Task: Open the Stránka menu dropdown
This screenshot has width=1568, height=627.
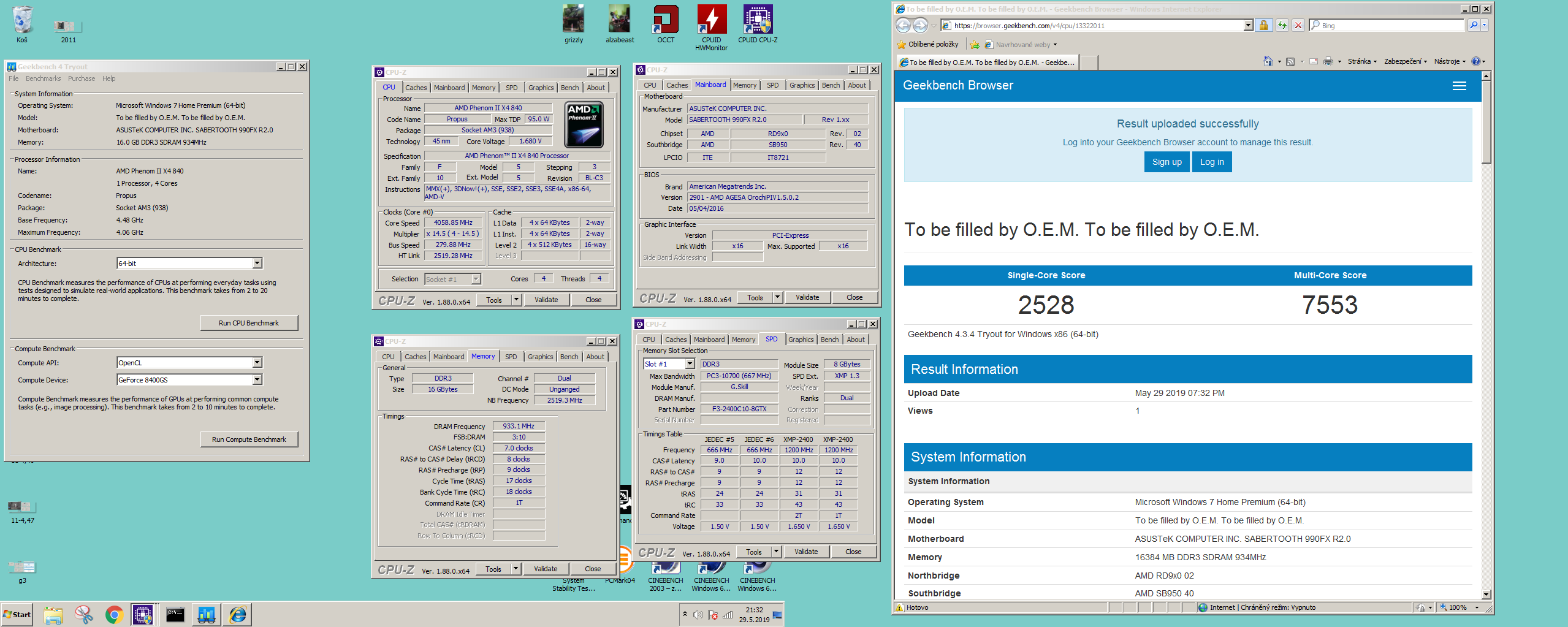Action: click(1362, 61)
